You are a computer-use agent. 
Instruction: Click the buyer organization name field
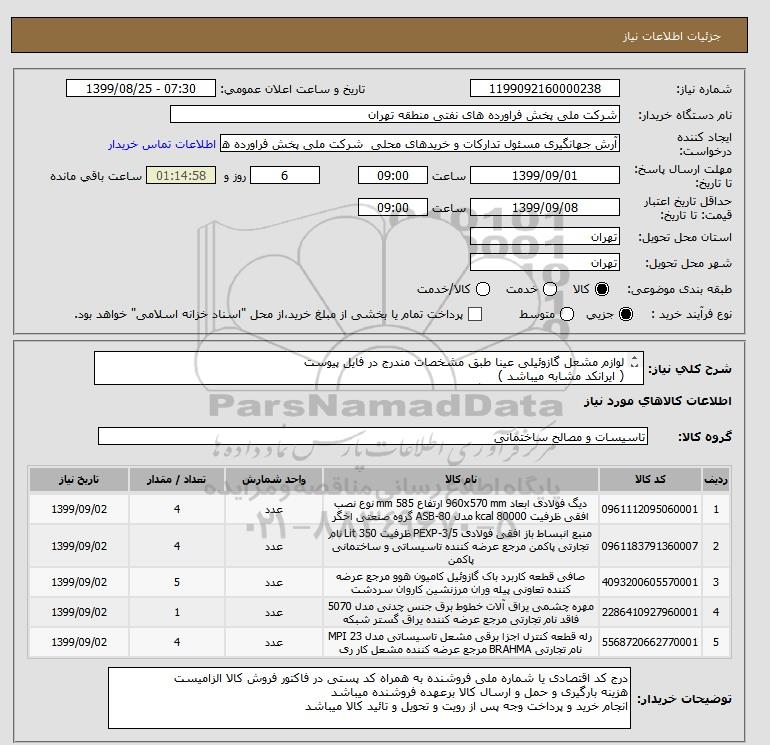click(x=394, y=114)
